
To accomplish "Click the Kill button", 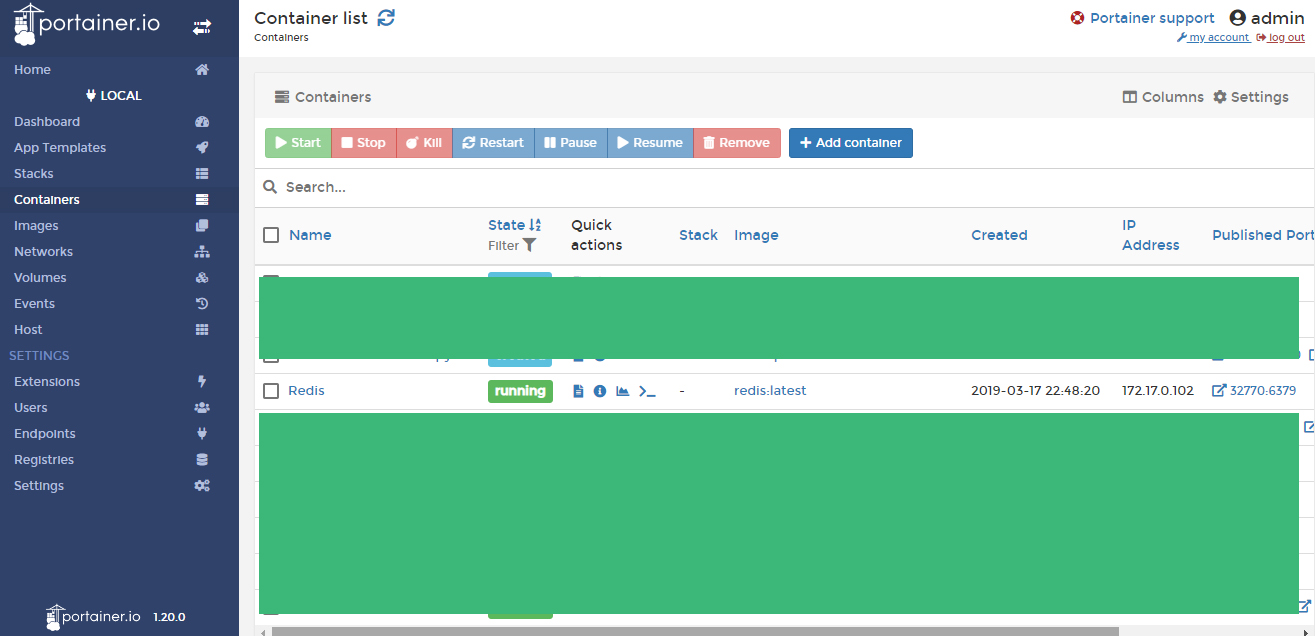I will [424, 143].
